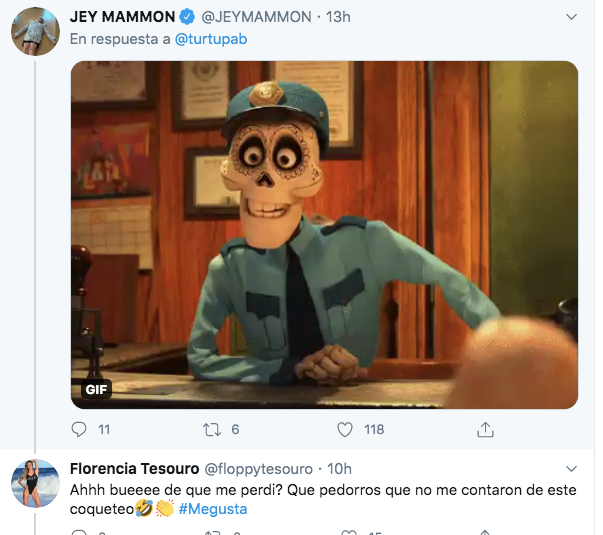Open the 13h timestamp of the tweet
The height and width of the screenshot is (535, 603).
338,17
